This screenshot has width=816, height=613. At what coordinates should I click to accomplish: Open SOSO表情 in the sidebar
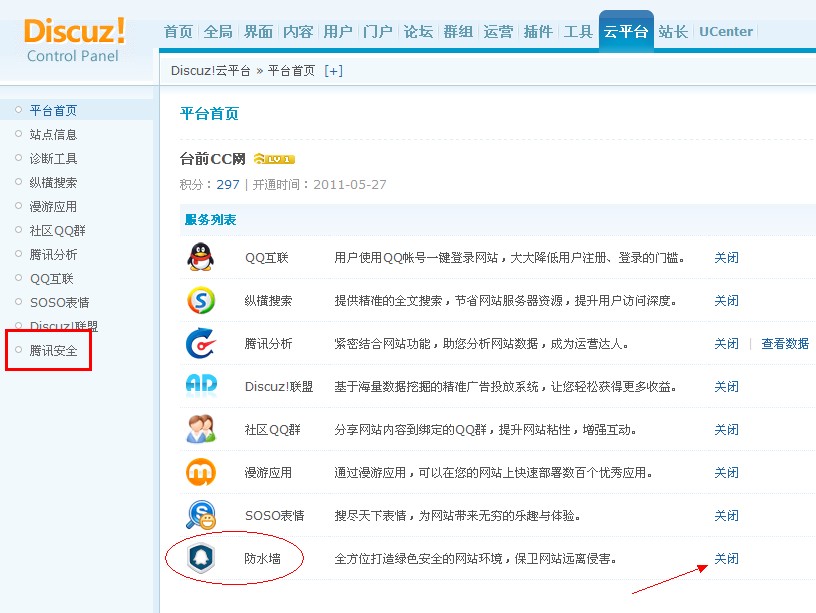pos(60,302)
